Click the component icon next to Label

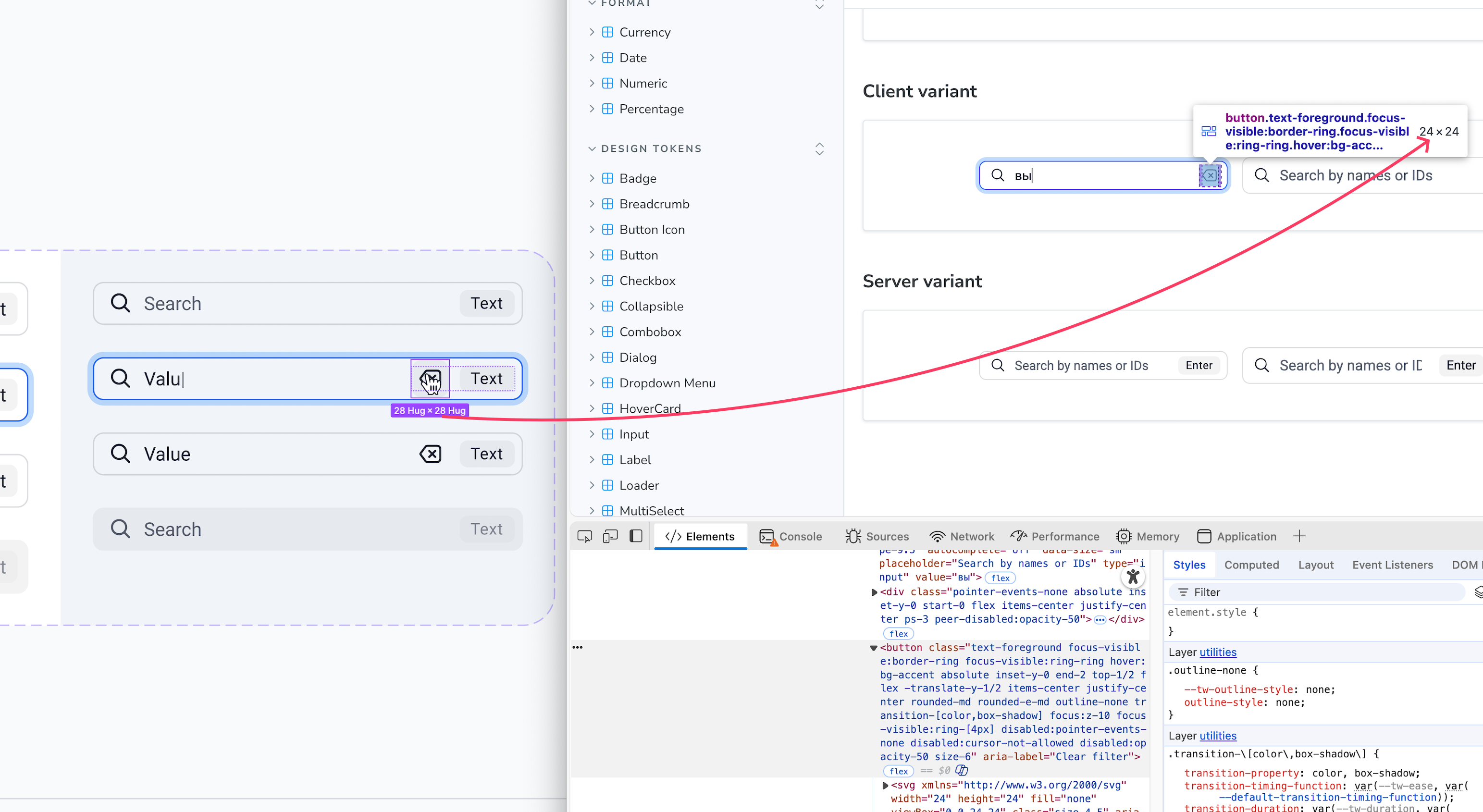tap(607, 460)
